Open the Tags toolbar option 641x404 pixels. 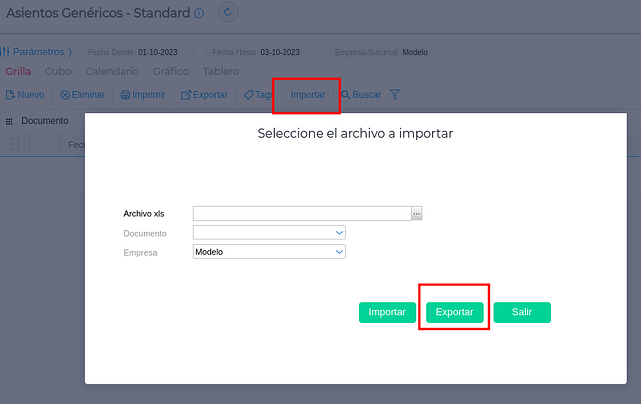pyautogui.click(x=258, y=95)
